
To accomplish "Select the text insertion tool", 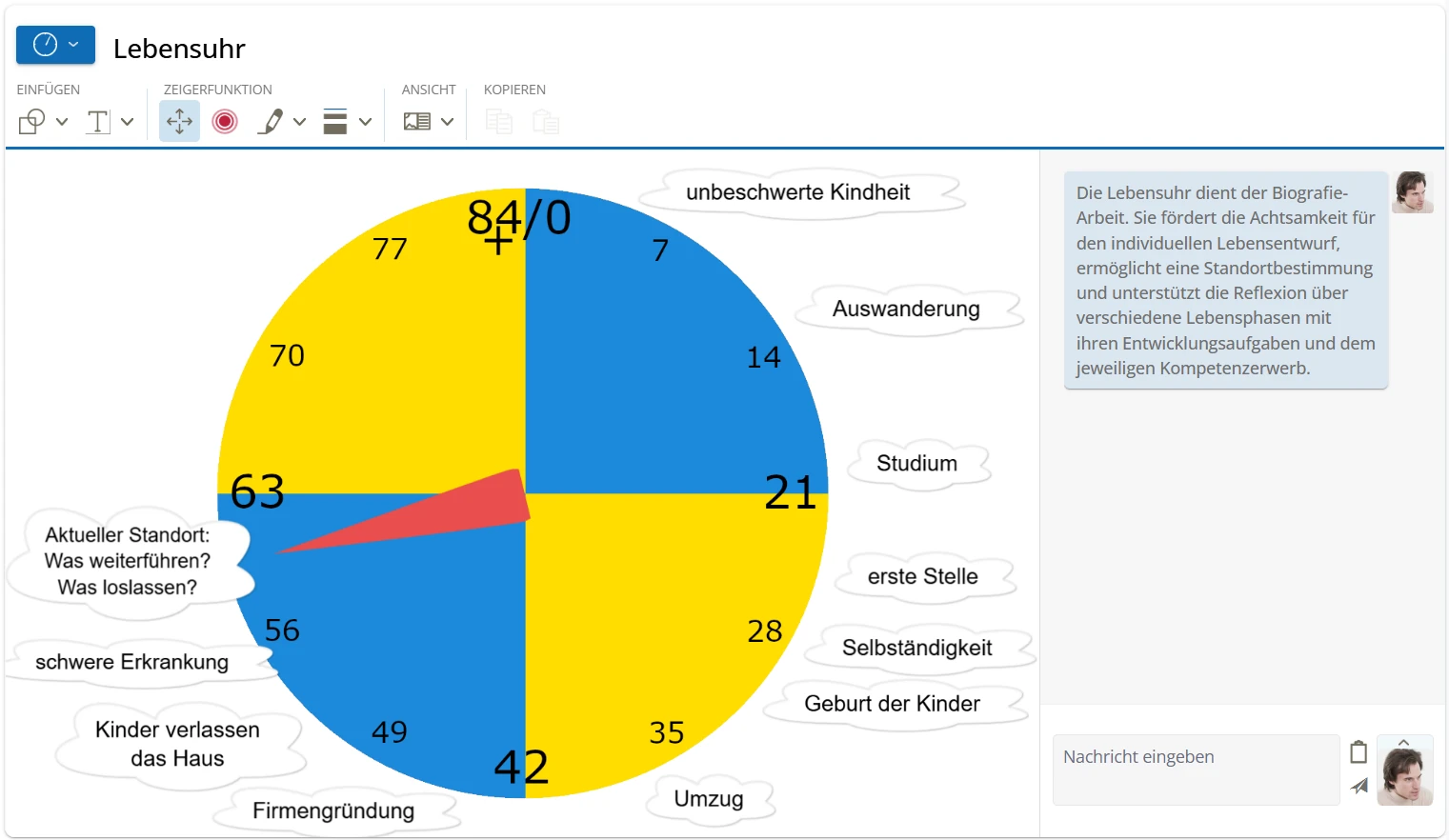I will [x=99, y=121].
